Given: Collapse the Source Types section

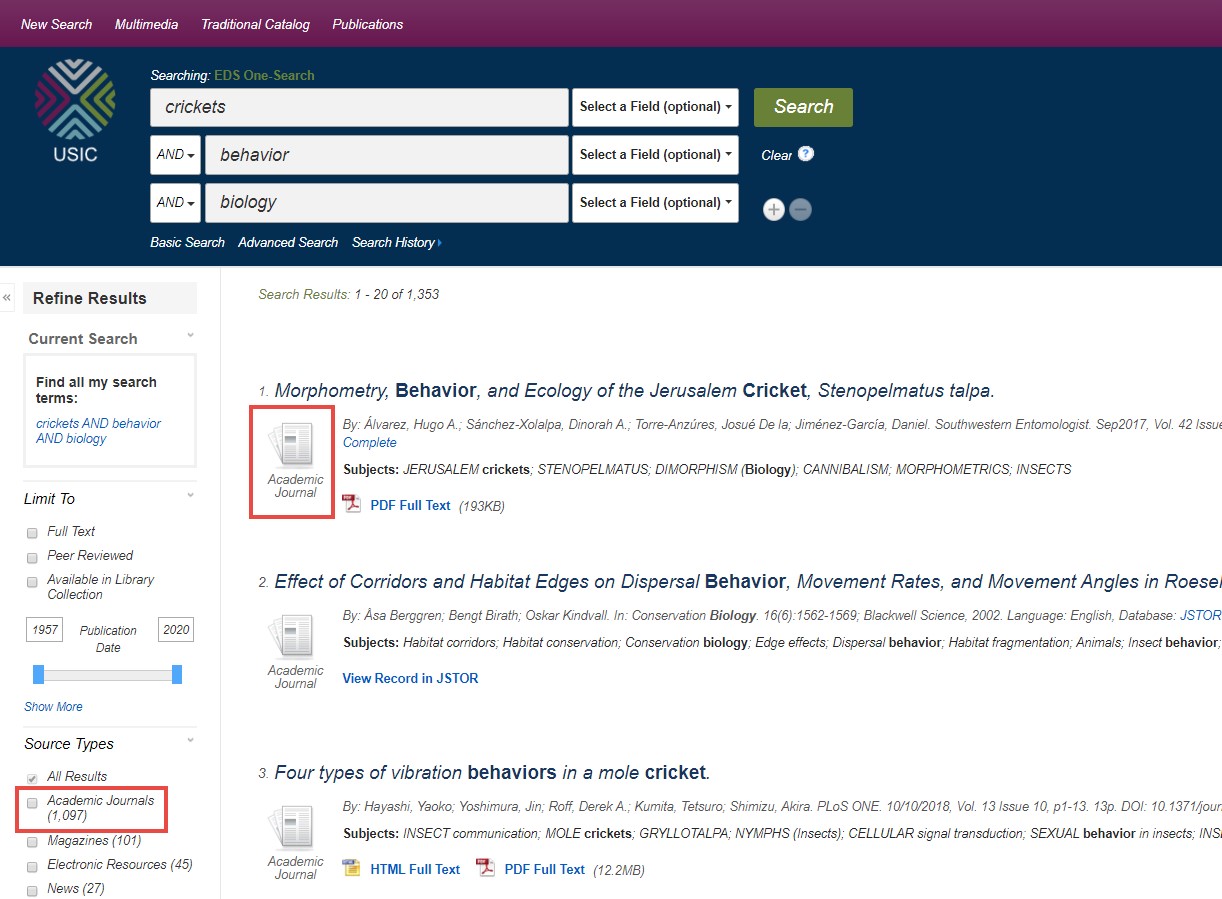Looking at the screenshot, I should [190, 741].
